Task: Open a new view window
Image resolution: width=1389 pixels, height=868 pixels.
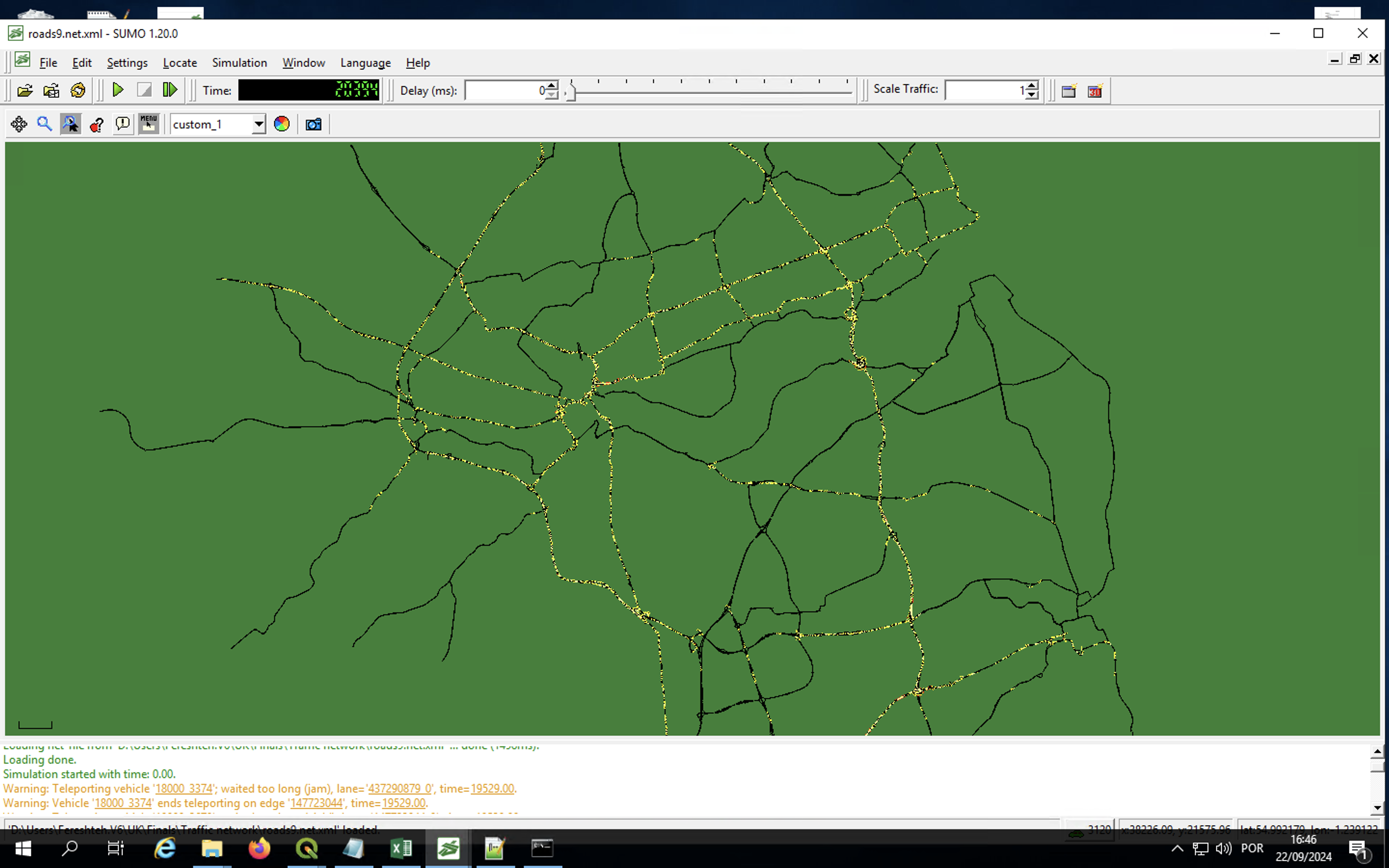Action: click(1068, 91)
